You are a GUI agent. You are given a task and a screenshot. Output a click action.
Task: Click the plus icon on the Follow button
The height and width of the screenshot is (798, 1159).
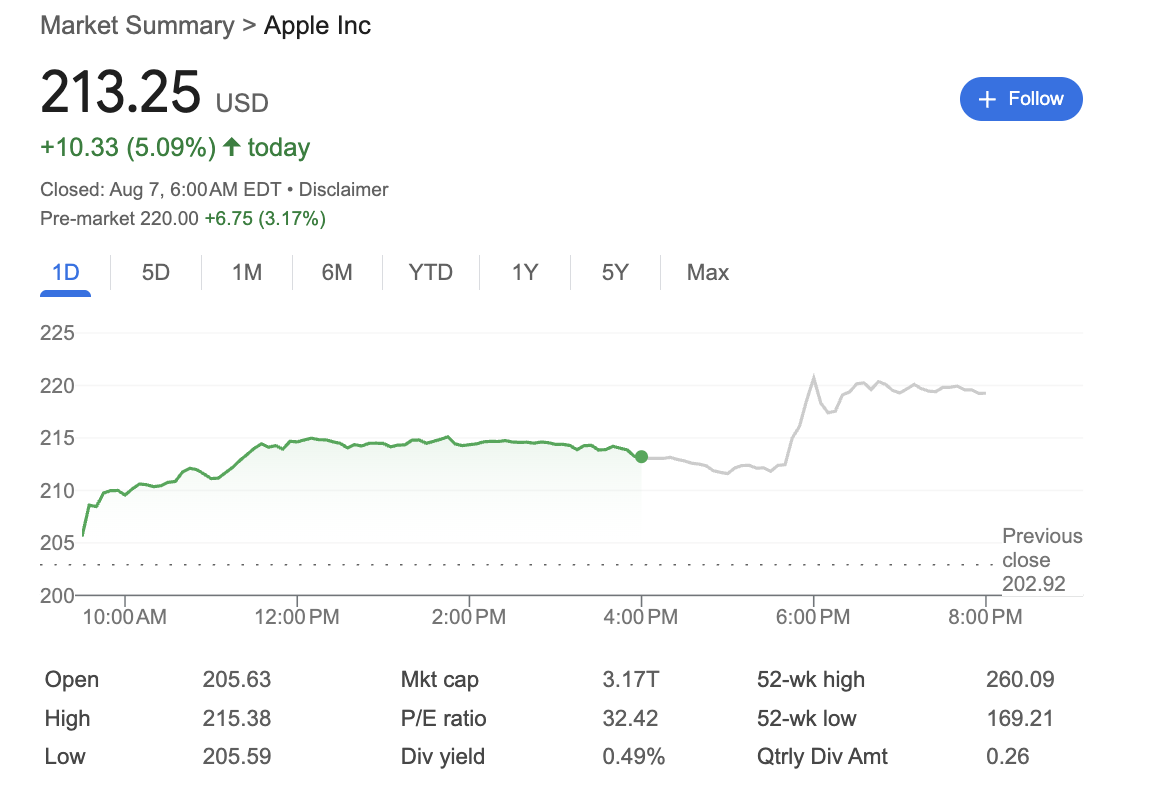tap(988, 99)
